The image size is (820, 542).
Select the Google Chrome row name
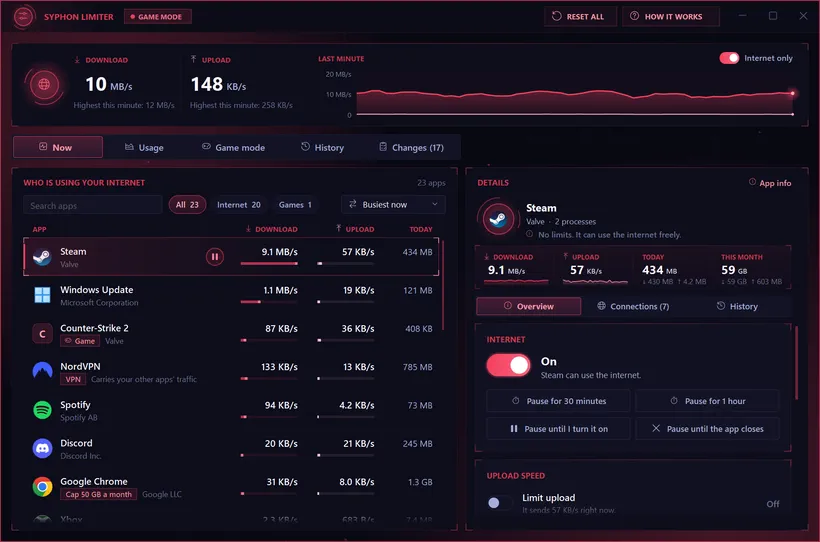[94, 481]
